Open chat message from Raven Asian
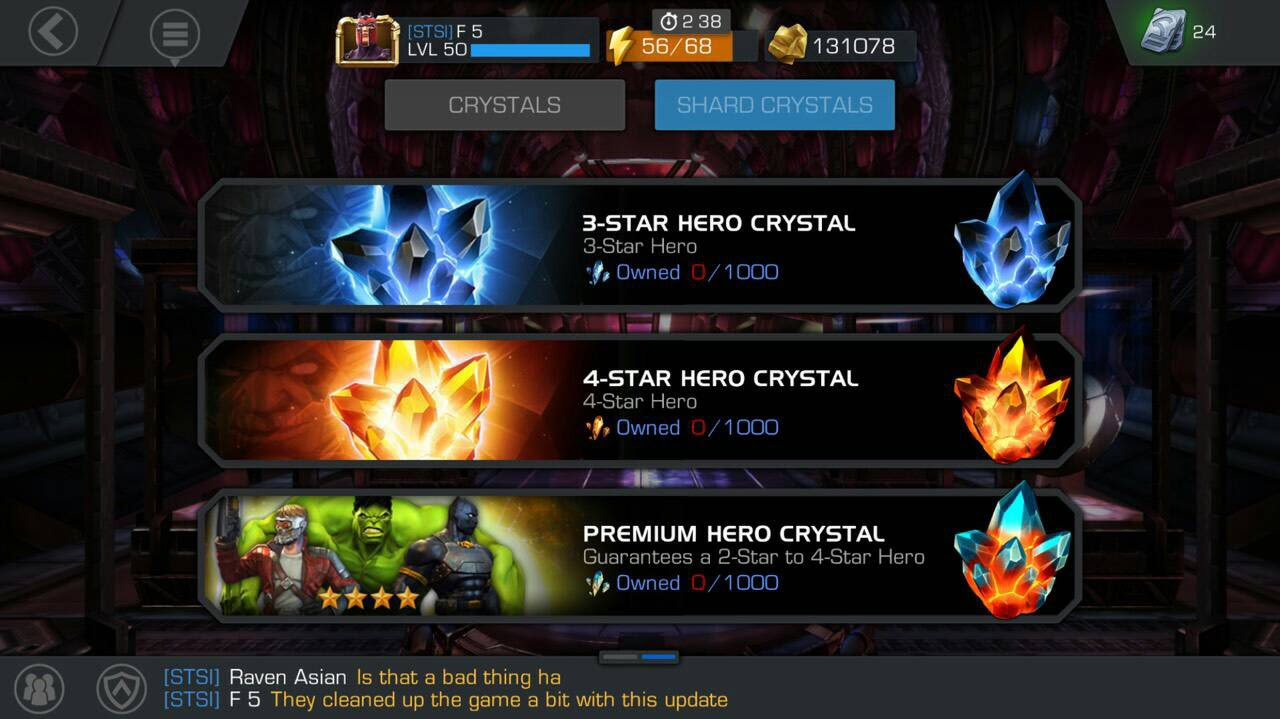1280x719 pixels. point(362,678)
